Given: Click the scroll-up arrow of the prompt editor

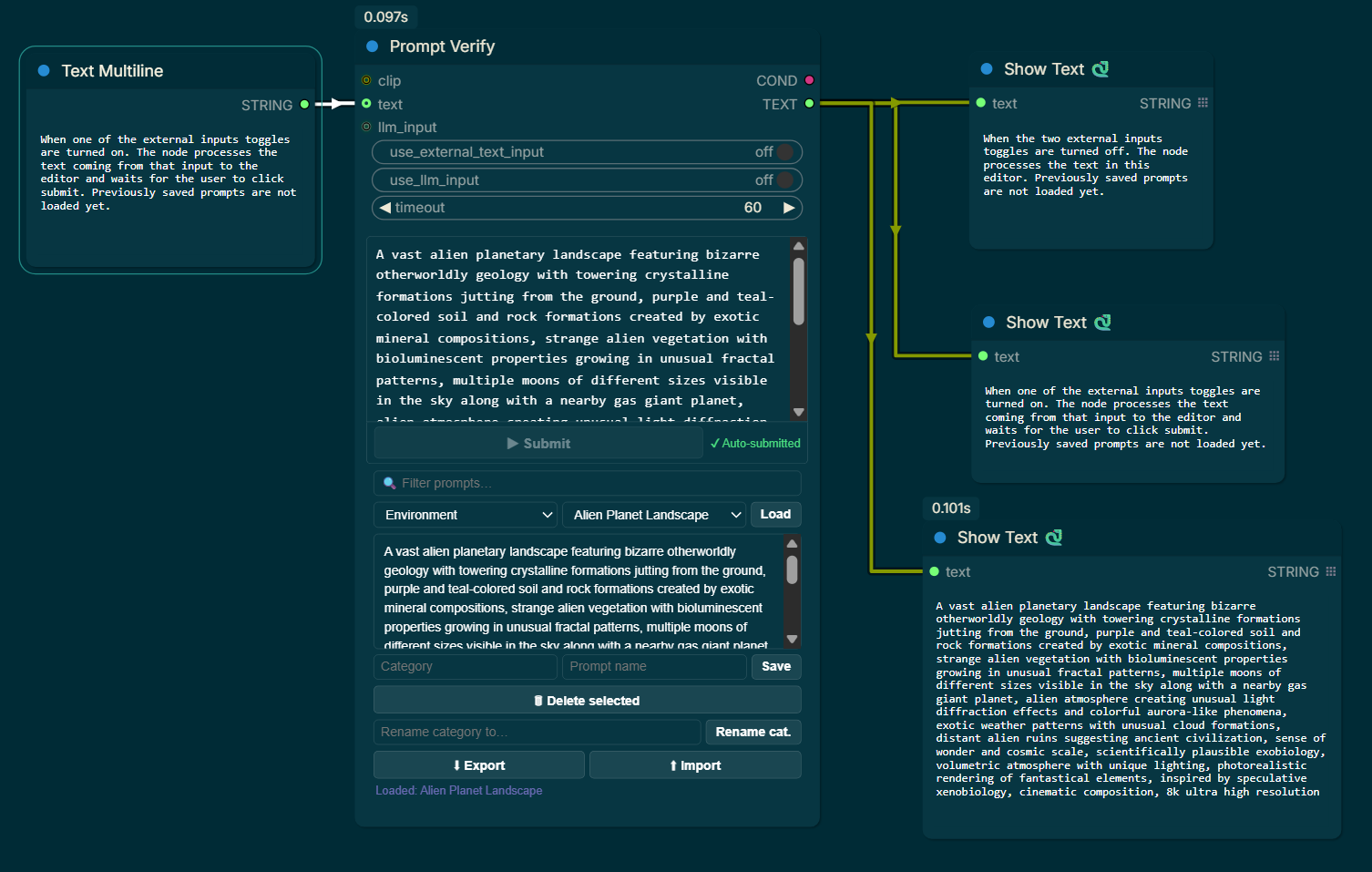Looking at the screenshot, I should (x=799, y=246).
